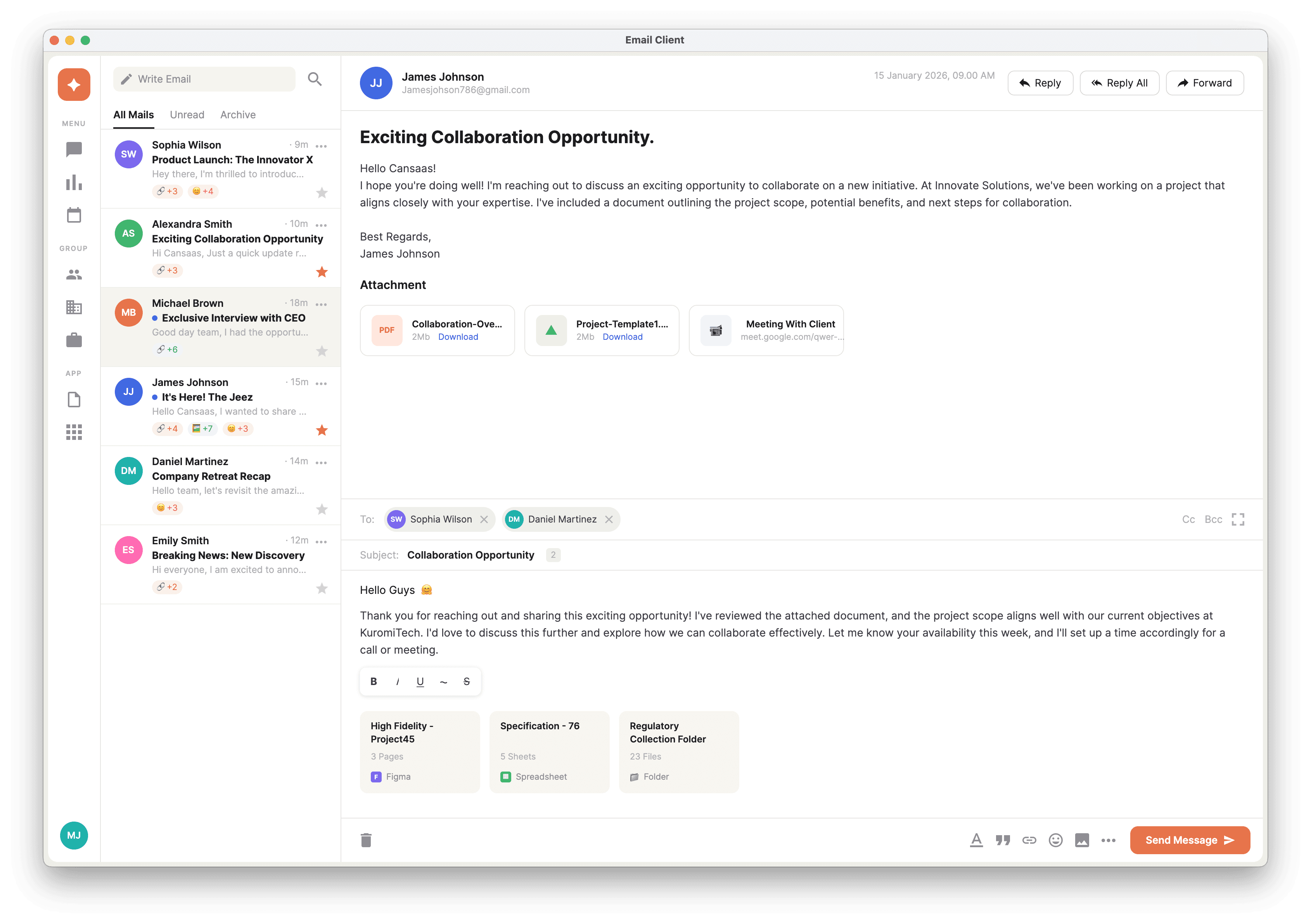Click the search magnifier icon
1311x924 pixels.
point(315,79)
